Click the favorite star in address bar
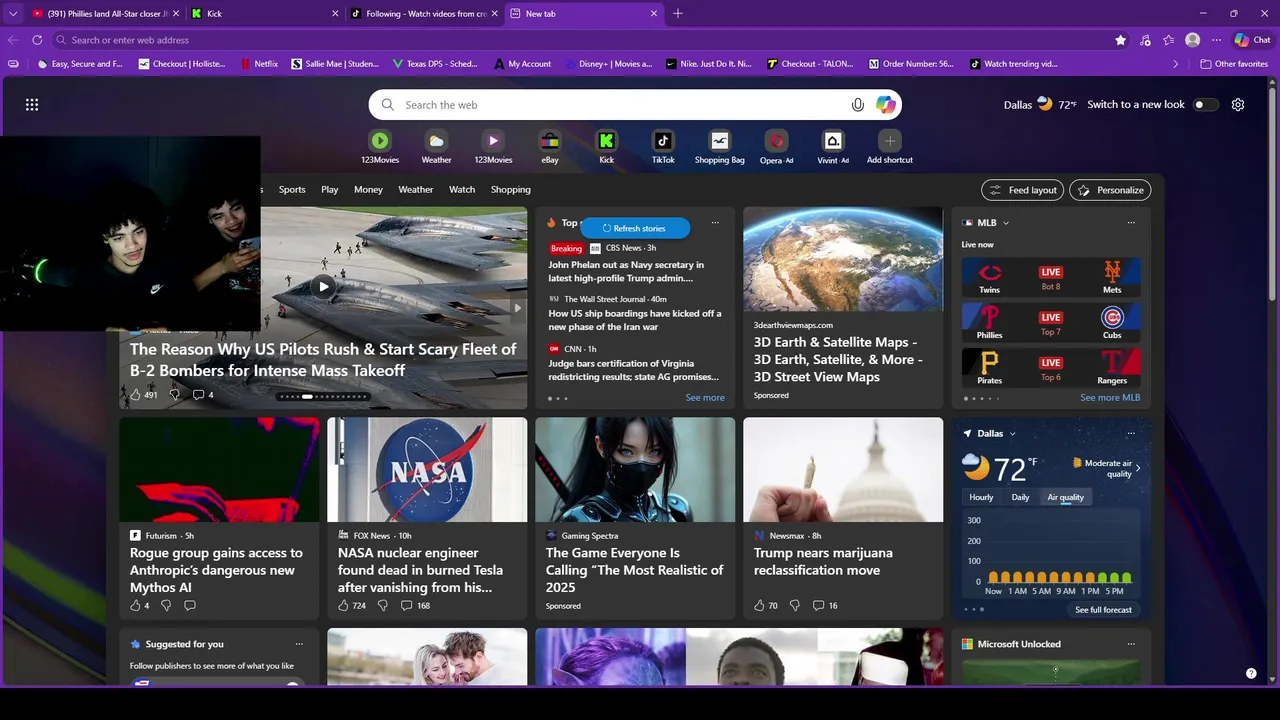Viewport: 1280px width, 720px height. coord(1121,40)
